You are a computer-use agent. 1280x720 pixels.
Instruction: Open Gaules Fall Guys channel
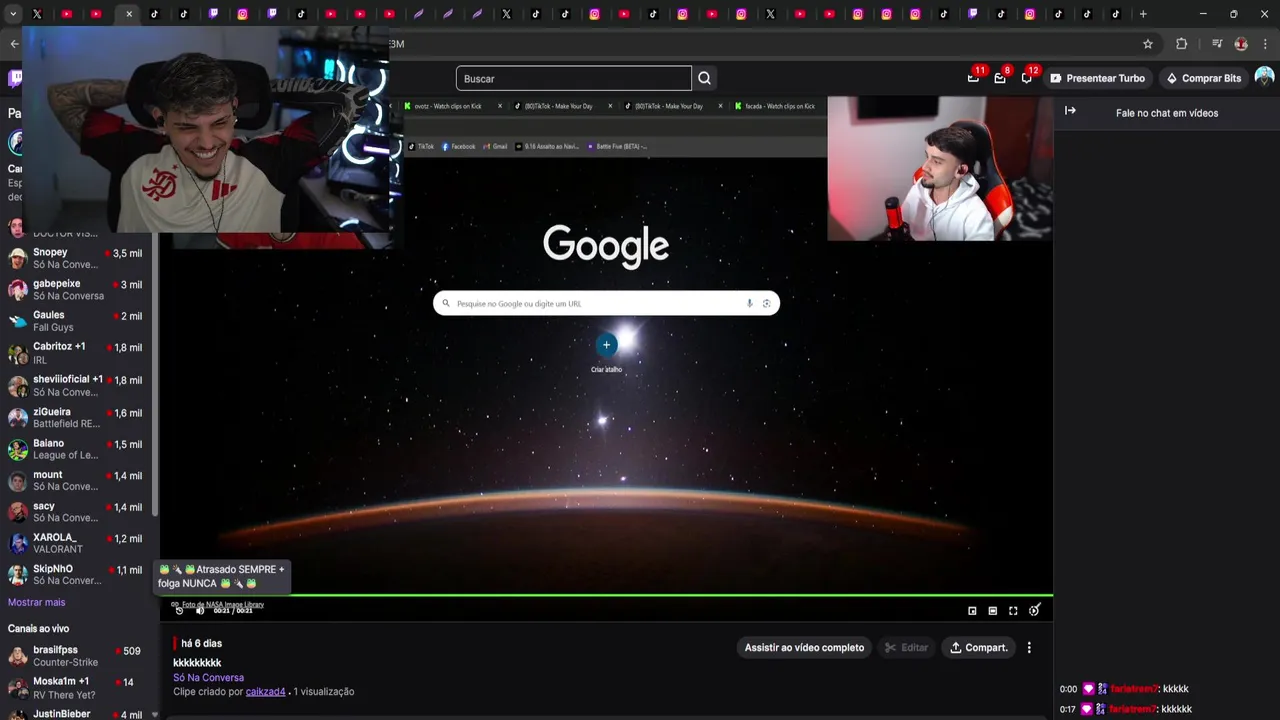click(78, 321)
